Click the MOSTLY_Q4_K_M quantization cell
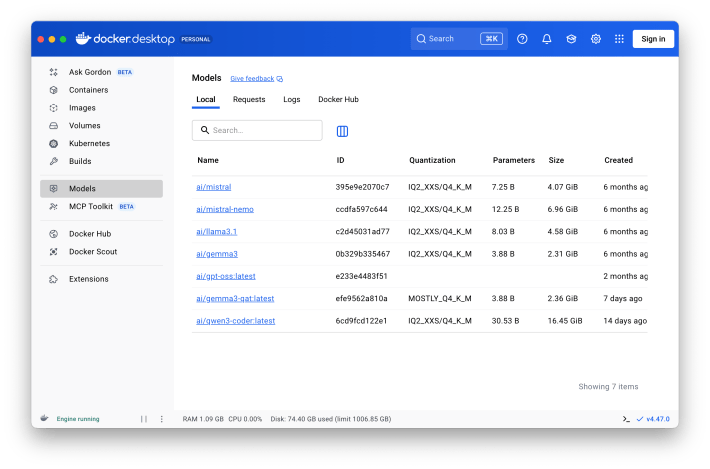 click(440, 298)
